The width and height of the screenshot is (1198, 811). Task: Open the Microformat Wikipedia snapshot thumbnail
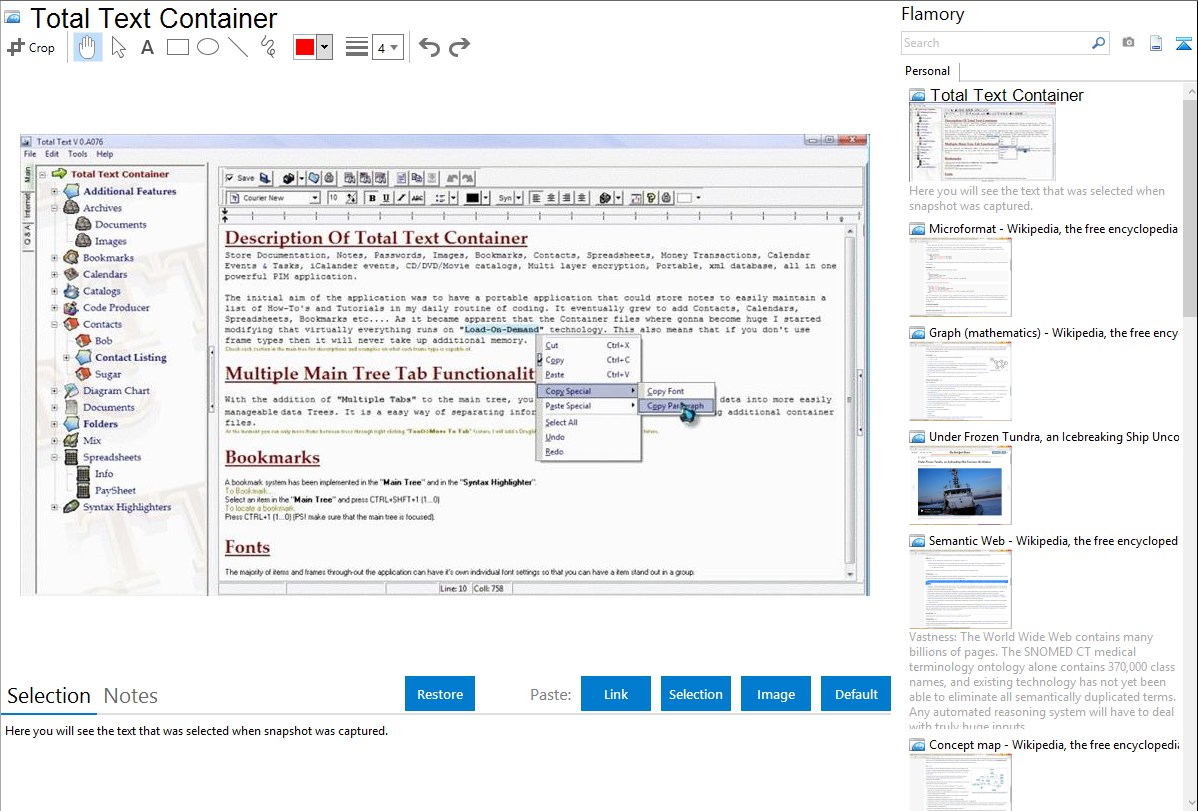[960, 277]
